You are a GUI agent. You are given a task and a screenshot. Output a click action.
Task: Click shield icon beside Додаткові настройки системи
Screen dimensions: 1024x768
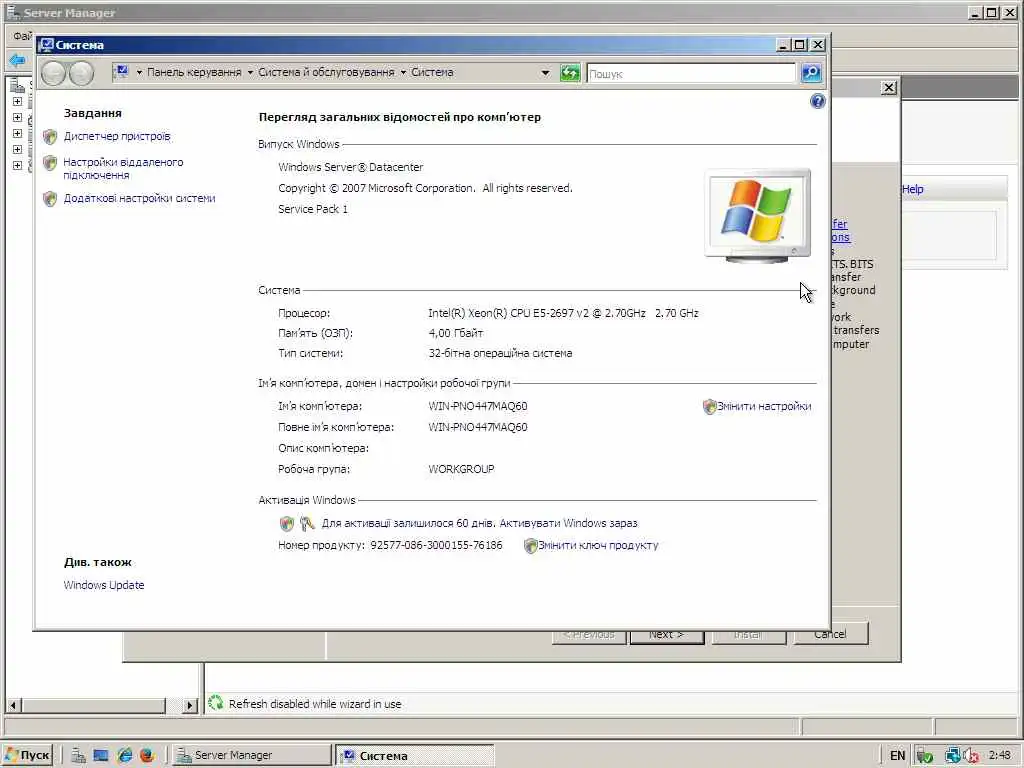point(50,199)
